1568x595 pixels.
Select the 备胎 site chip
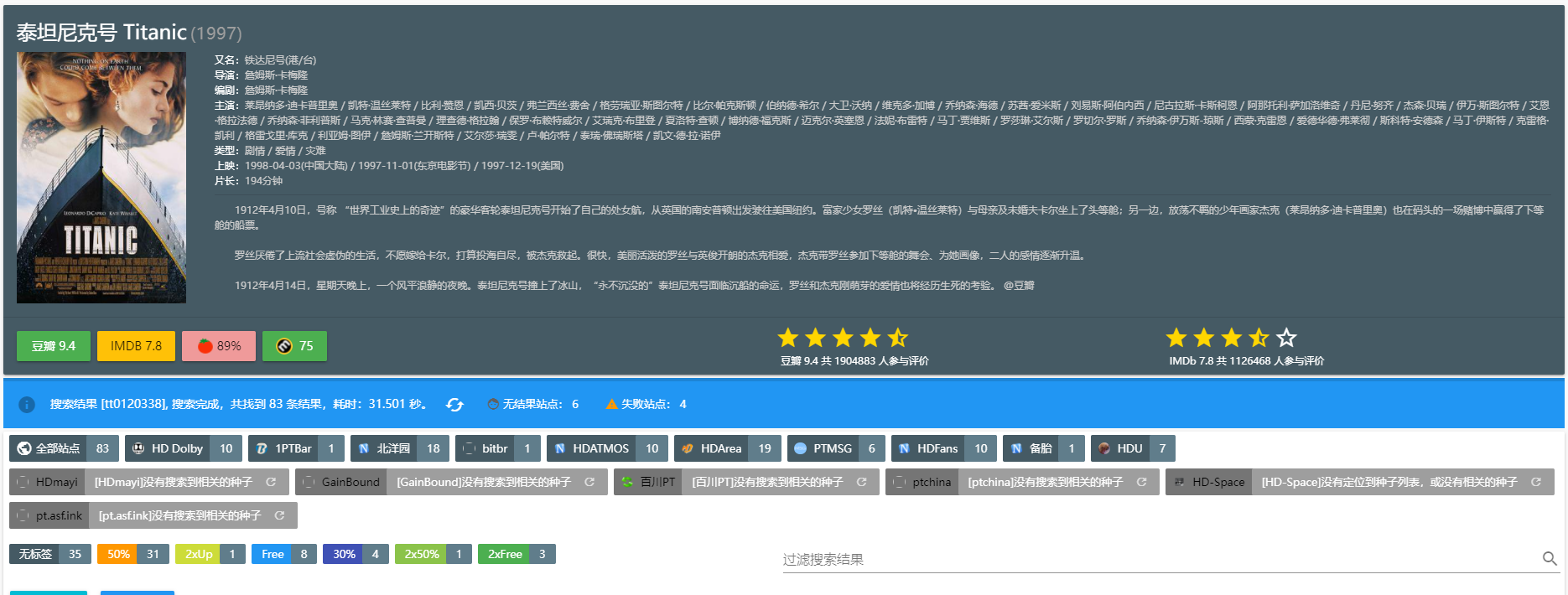[1044, 448]
